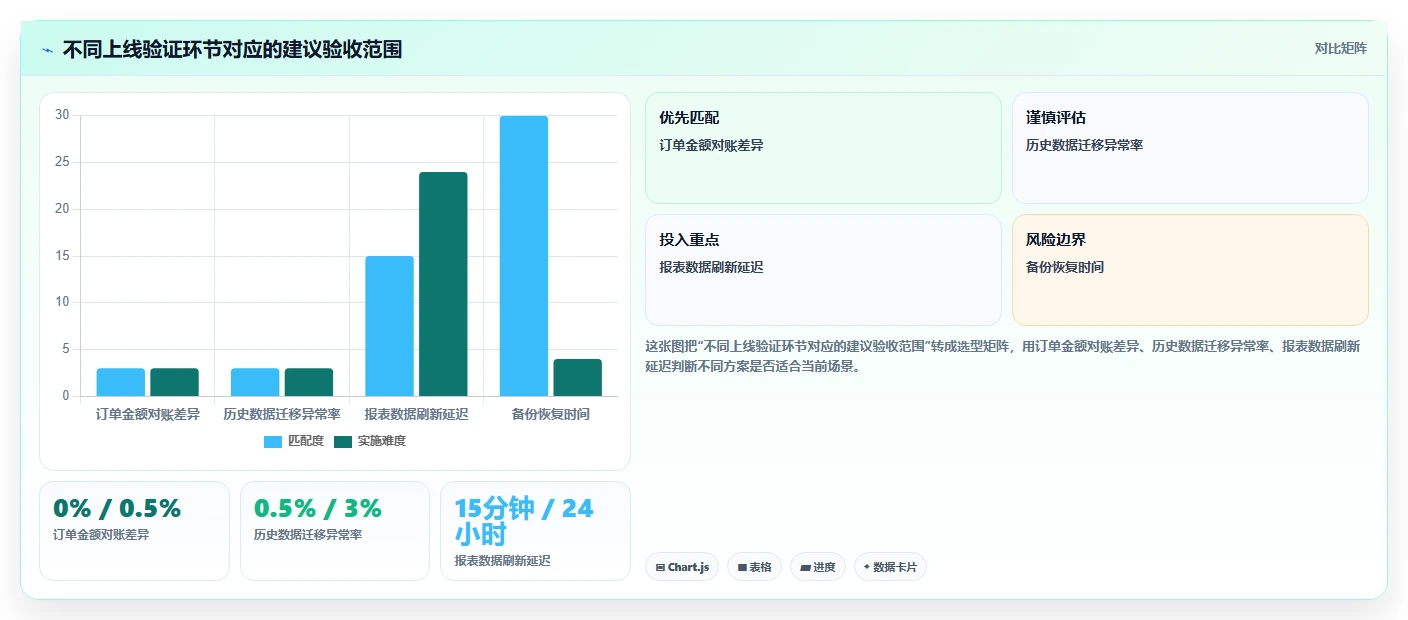
Task: Click 历史数据迁移异常率 text under 谨慎评估
Action: 1084,146
